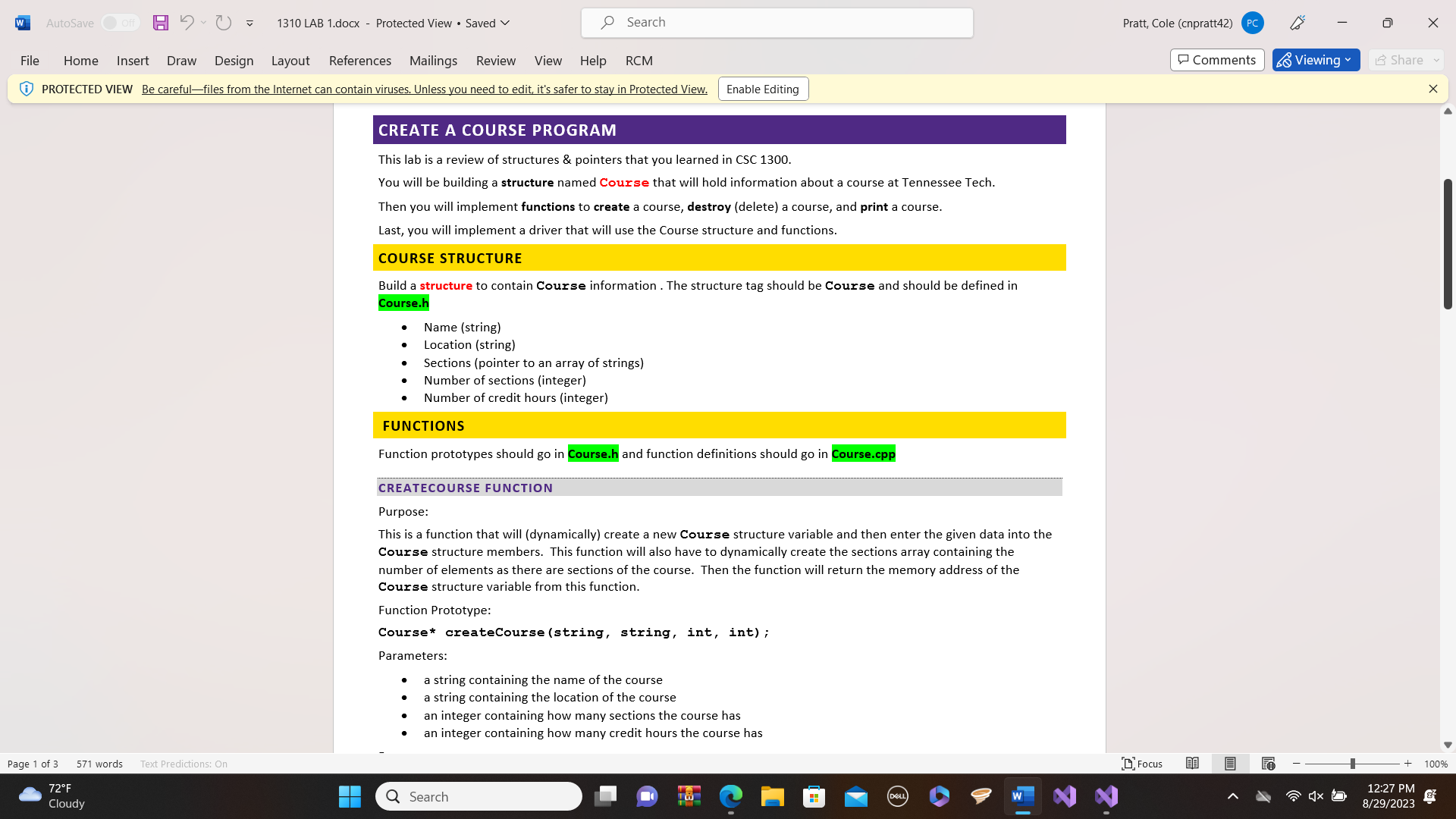This screenshot has width=1456, height=819.
Task: Open the Viewing mode dropdown
Action: [1316, 60]
